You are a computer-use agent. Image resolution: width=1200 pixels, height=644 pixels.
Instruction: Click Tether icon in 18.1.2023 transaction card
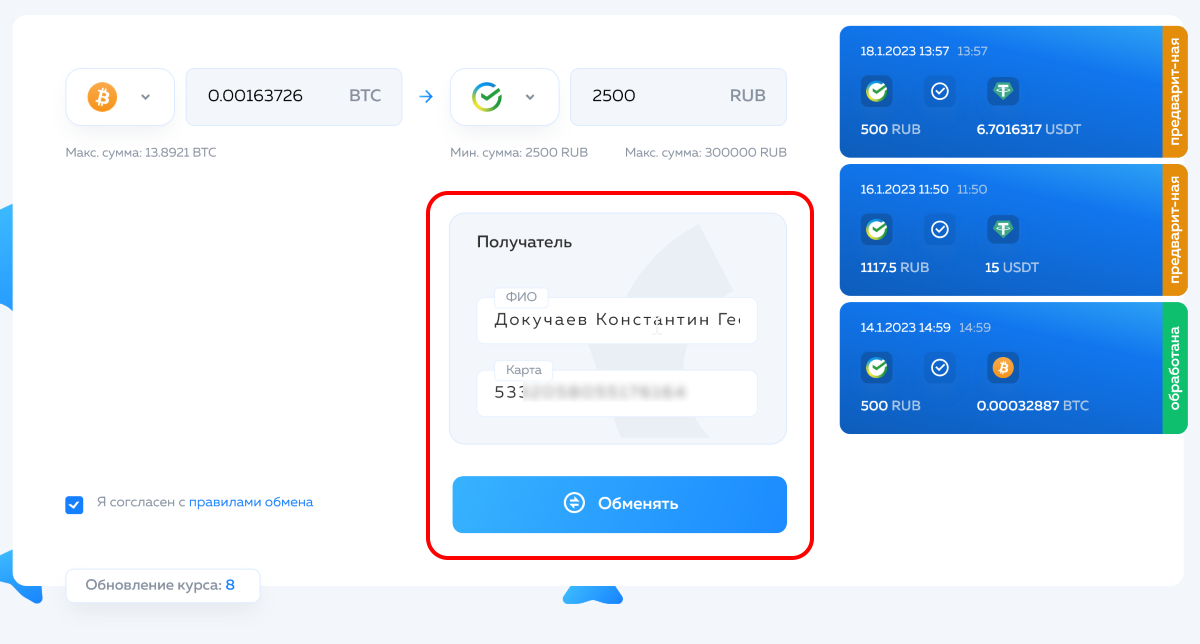point(1002,92)
